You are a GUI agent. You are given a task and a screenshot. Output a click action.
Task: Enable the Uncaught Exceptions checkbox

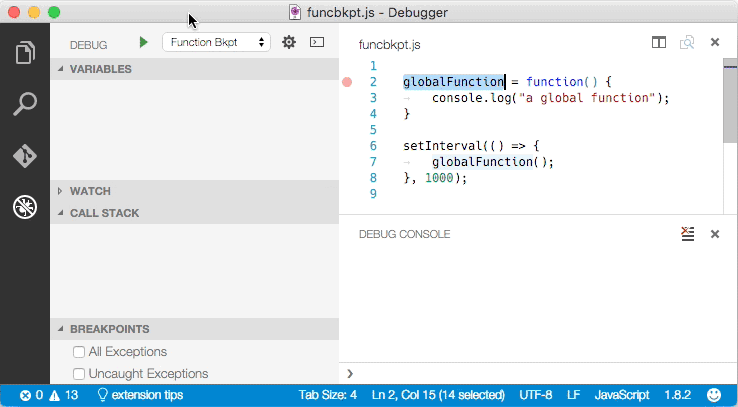tap(79, 374)
